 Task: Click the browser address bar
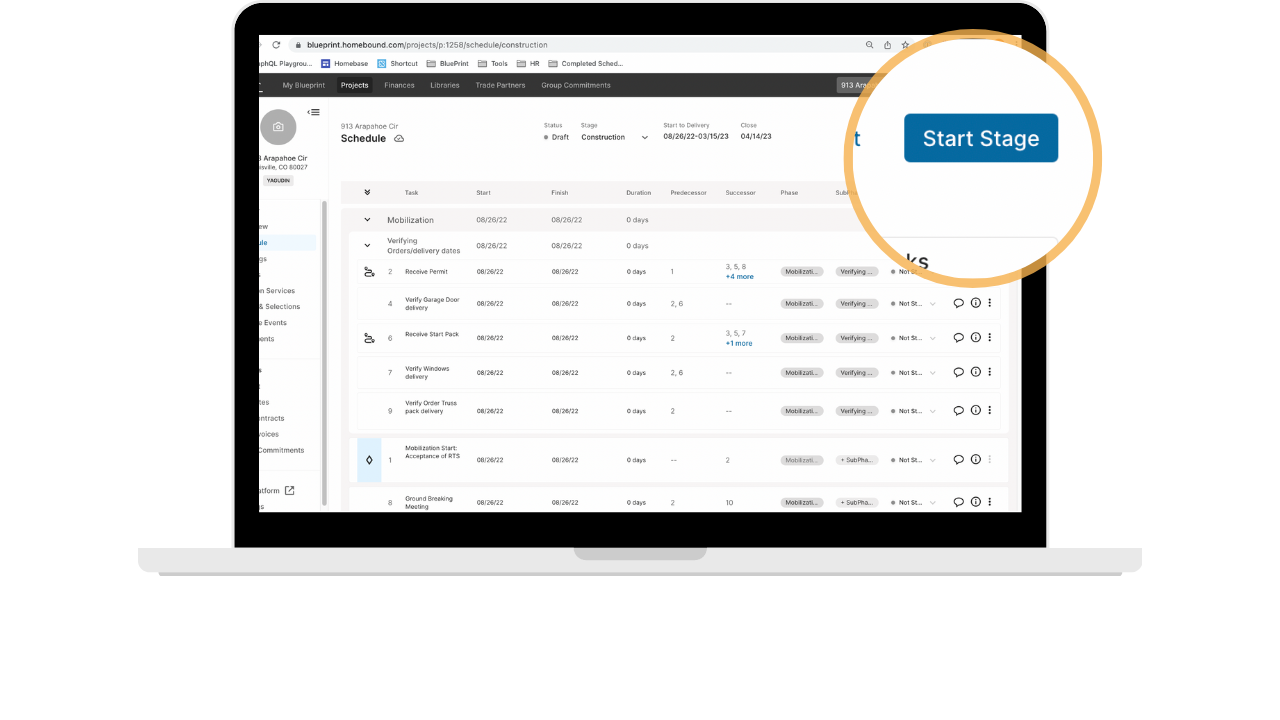pyautogui.click(x=580, y=45)
